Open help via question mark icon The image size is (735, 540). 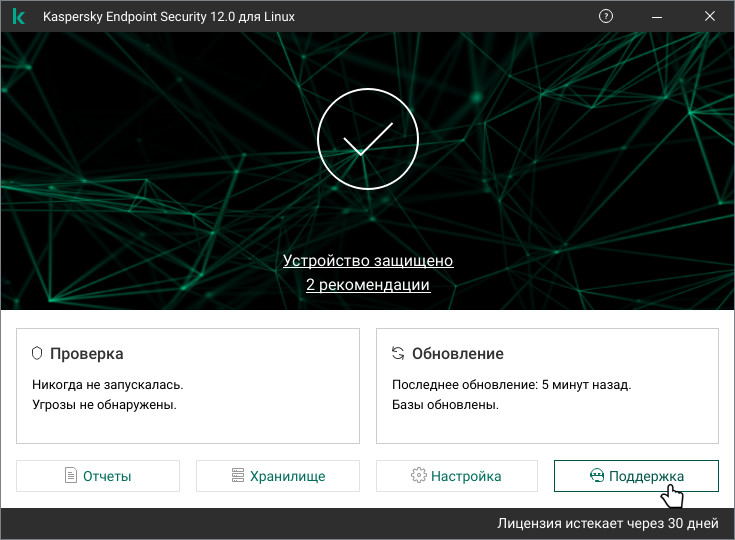pos(606,16)
